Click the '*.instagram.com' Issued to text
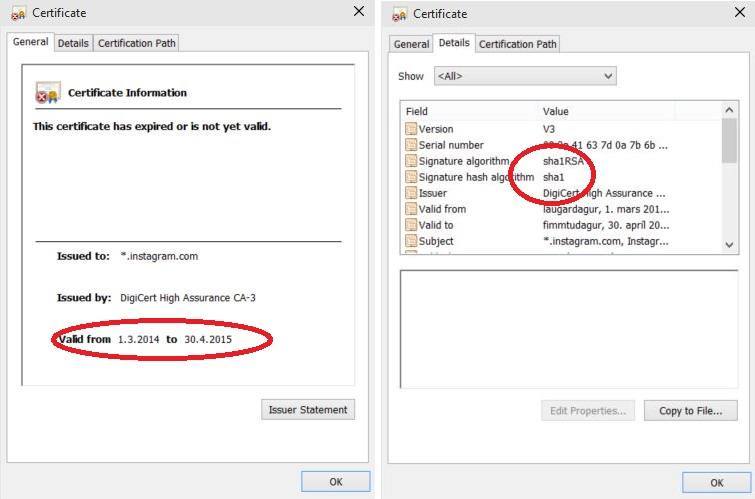 point(159,256)
